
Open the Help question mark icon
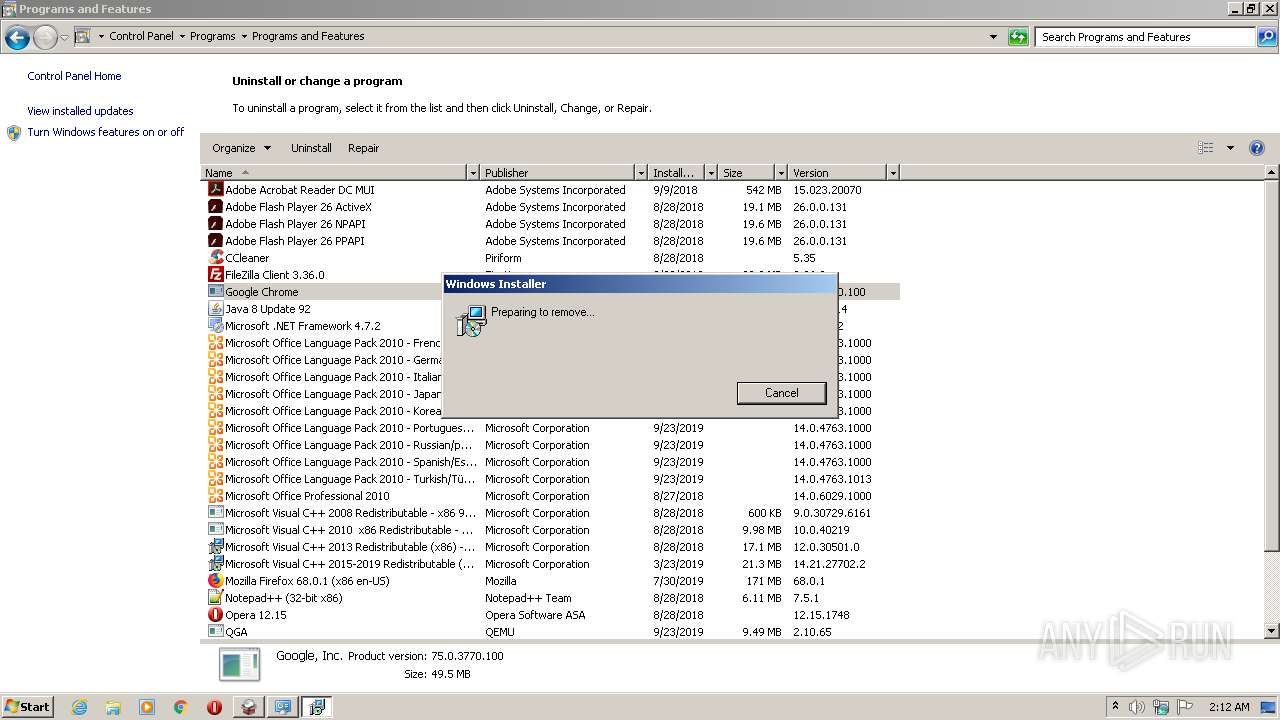tap(1257, 148)
